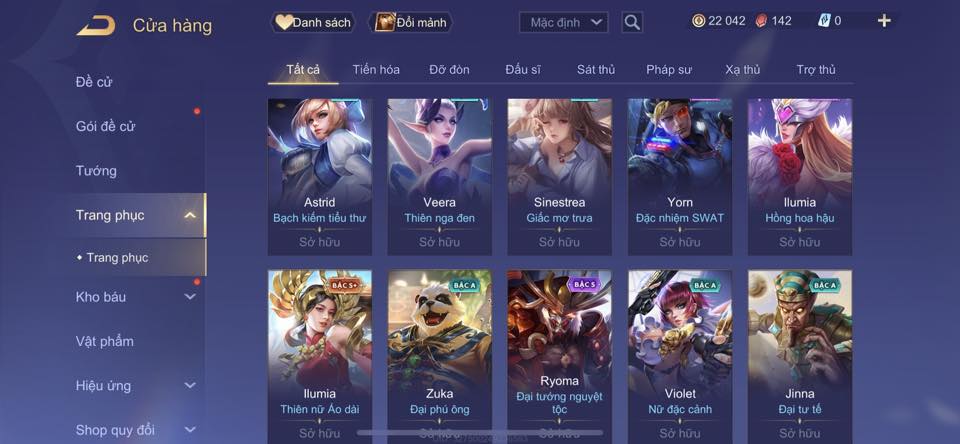
Task: Expand the Kho báu sidebar section
Action: point(190,296)
